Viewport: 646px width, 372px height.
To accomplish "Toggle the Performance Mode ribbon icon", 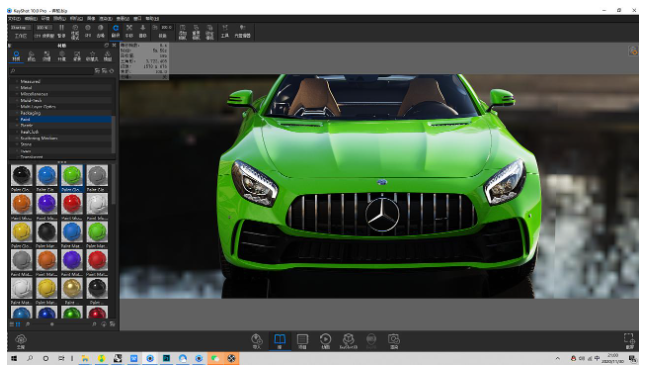I will coord(75,31).
